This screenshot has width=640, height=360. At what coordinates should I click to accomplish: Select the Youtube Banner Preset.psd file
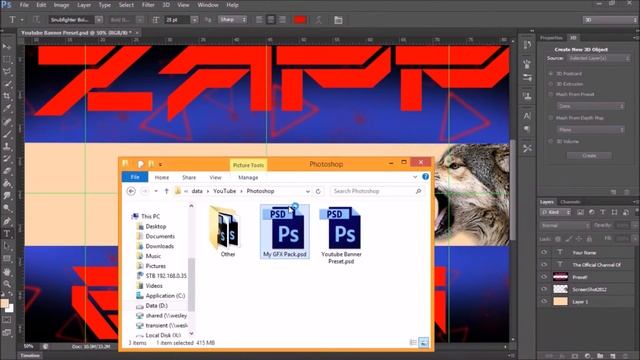point(341,234)
